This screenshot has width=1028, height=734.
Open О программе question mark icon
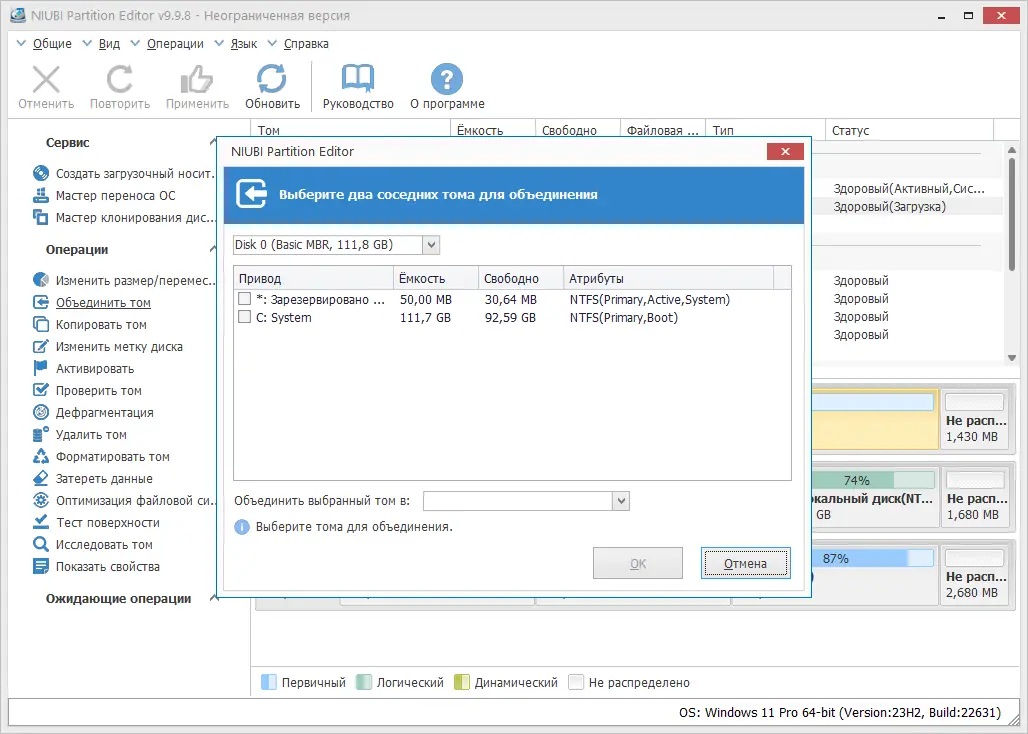click(x=447, y=79)
